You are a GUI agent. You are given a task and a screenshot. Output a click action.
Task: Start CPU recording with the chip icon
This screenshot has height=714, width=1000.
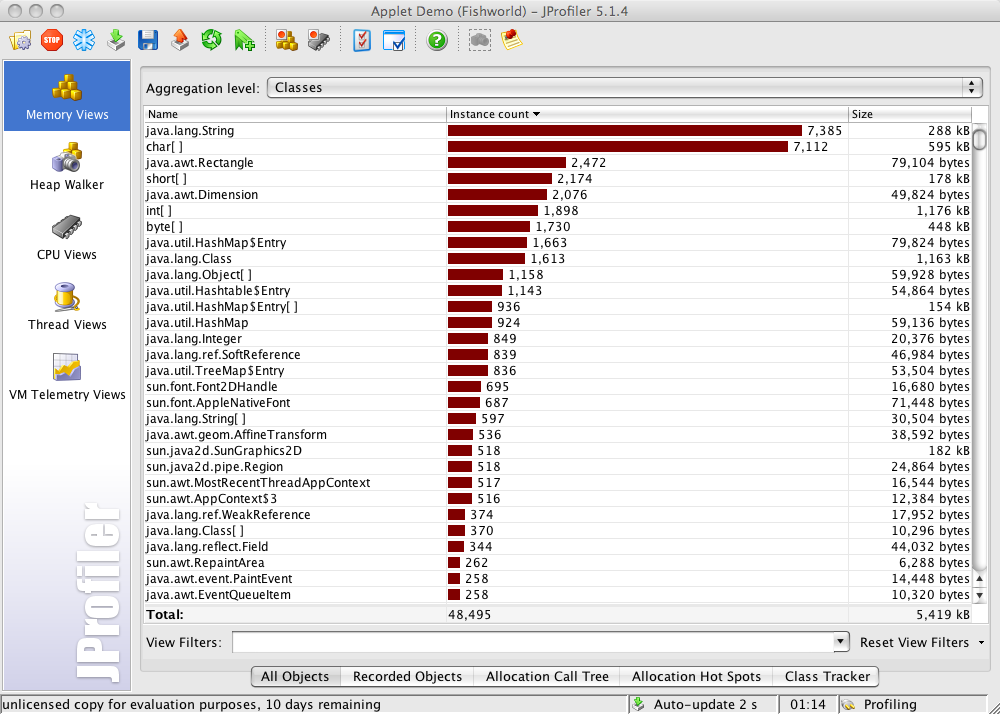tap(318, 41)
